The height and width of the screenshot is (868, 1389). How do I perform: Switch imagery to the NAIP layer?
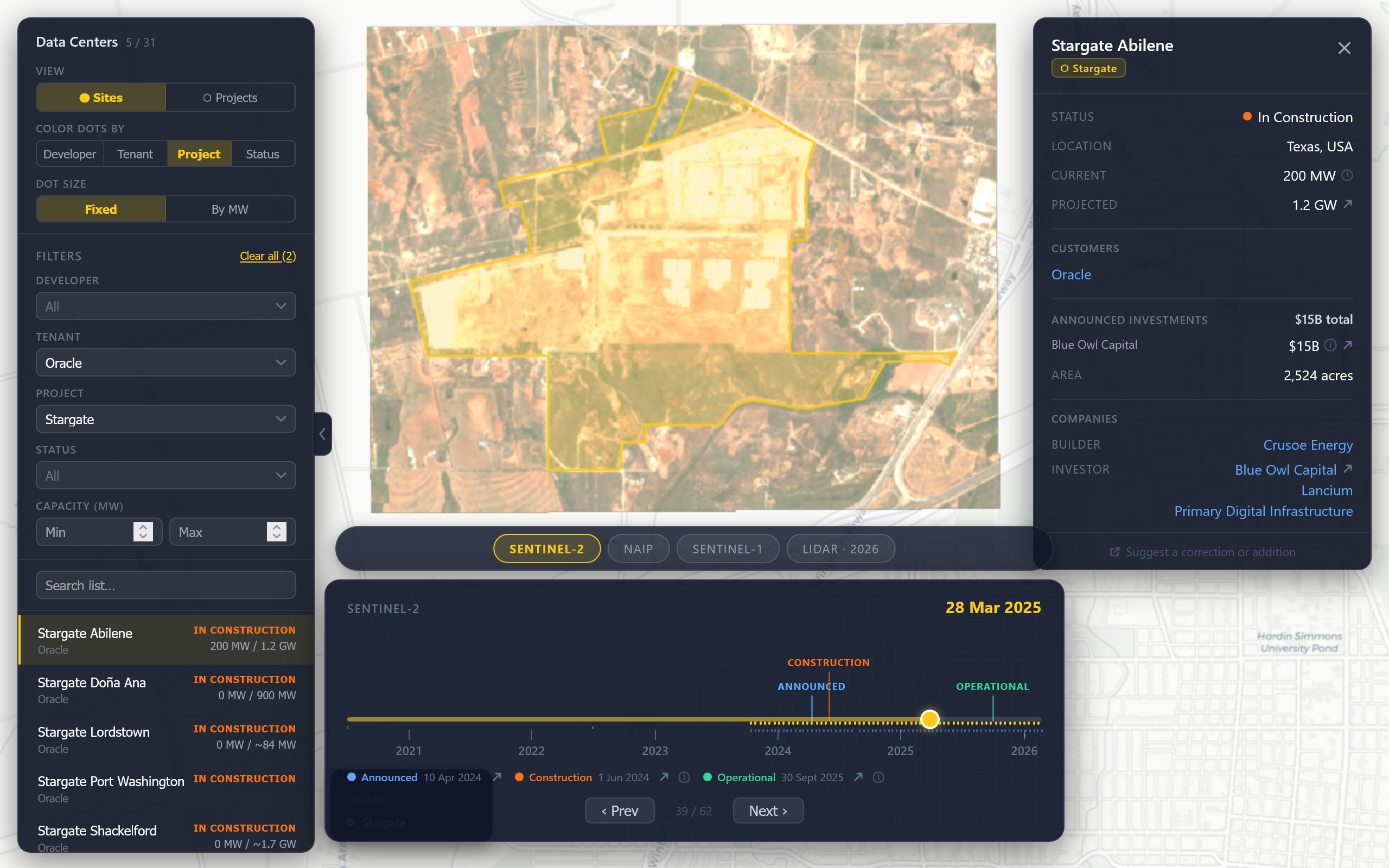point(638,548)
